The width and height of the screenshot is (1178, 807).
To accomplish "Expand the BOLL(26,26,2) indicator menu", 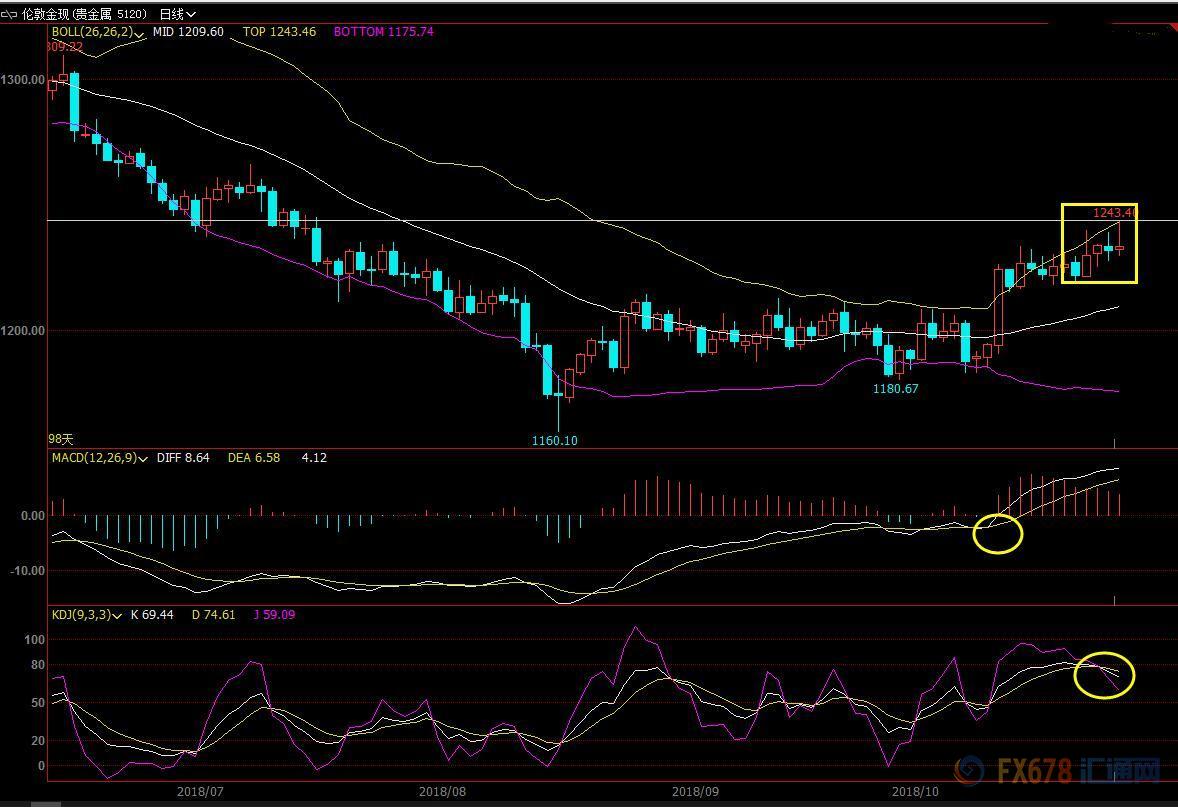I will pos(141,33).
